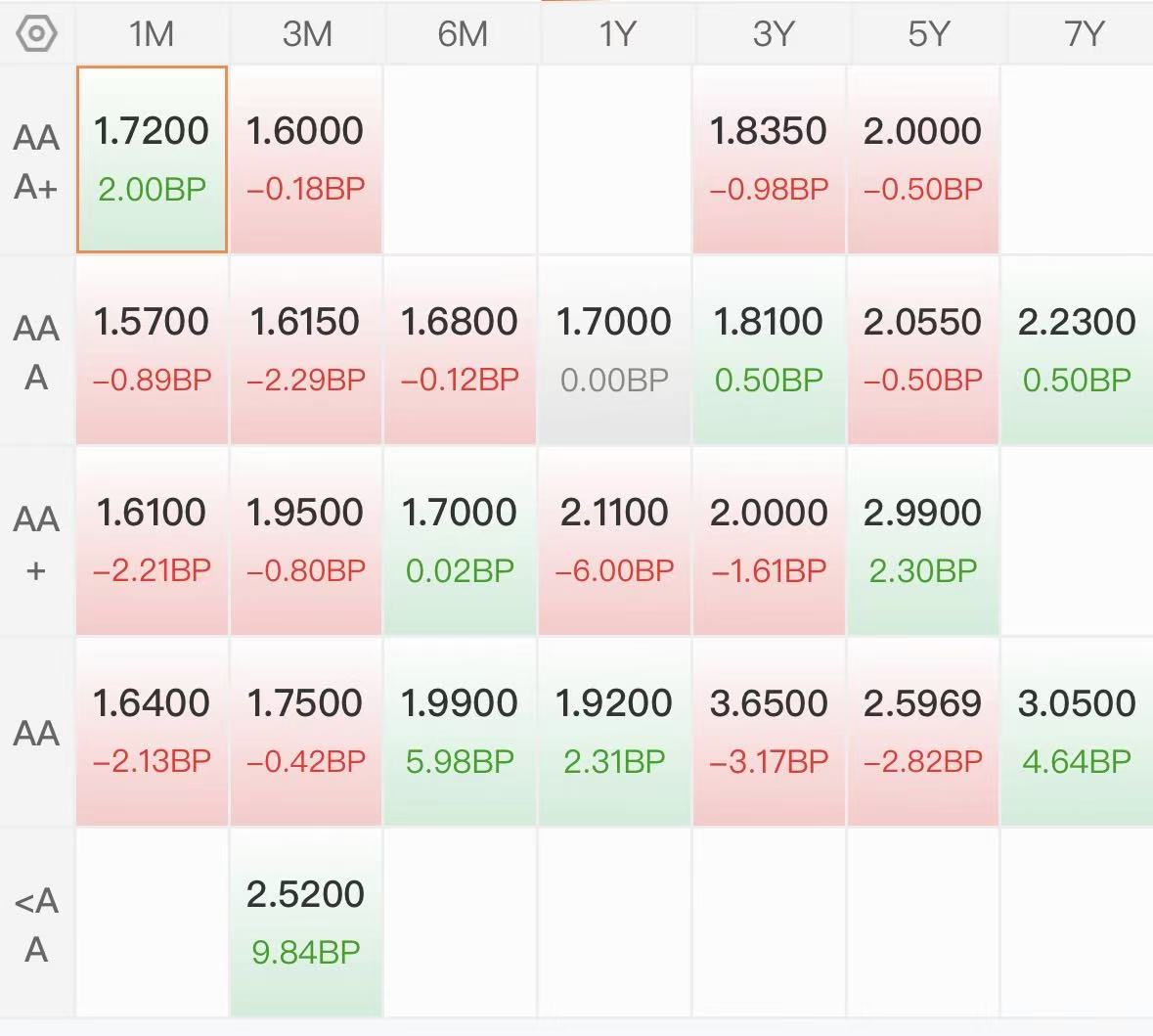Select the 5Y column header
Screen dimensions: 1153x1036
928,34
